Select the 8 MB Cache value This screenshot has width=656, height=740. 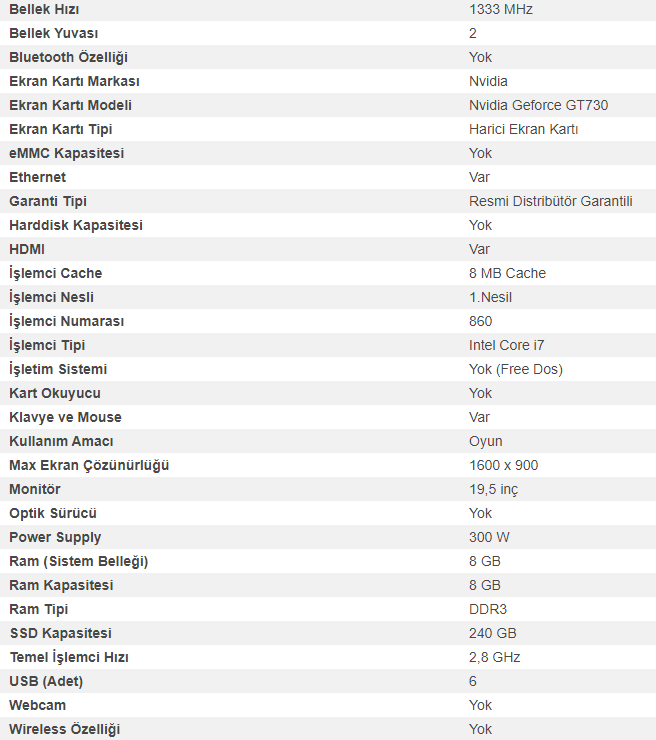pos(507,273)
